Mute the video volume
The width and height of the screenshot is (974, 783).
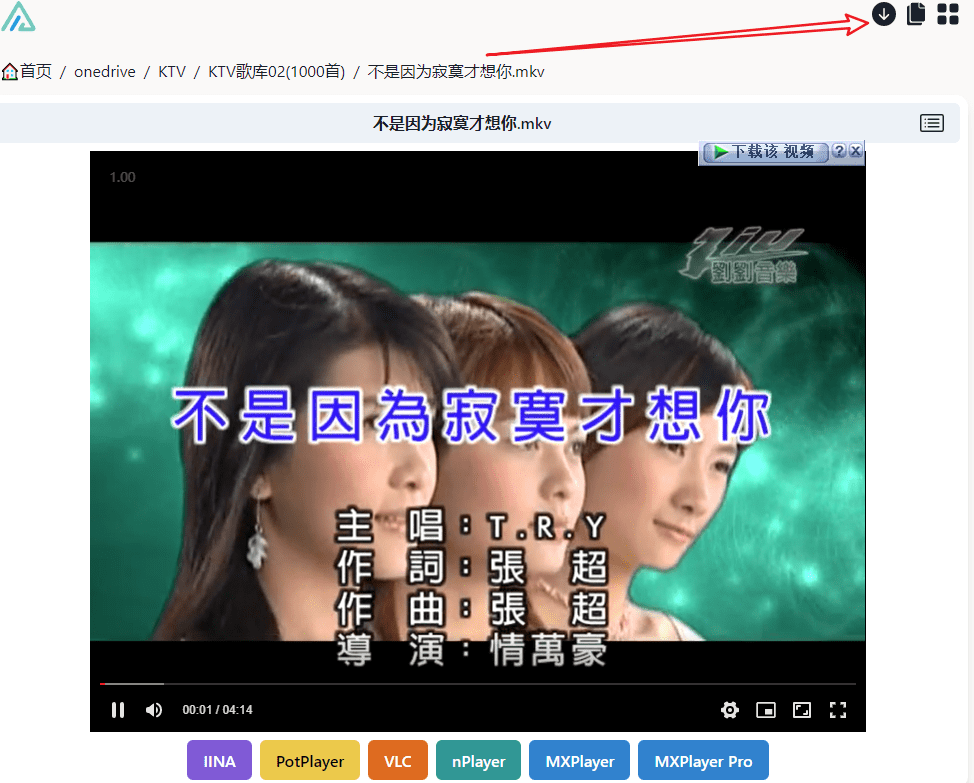(154, 710)
